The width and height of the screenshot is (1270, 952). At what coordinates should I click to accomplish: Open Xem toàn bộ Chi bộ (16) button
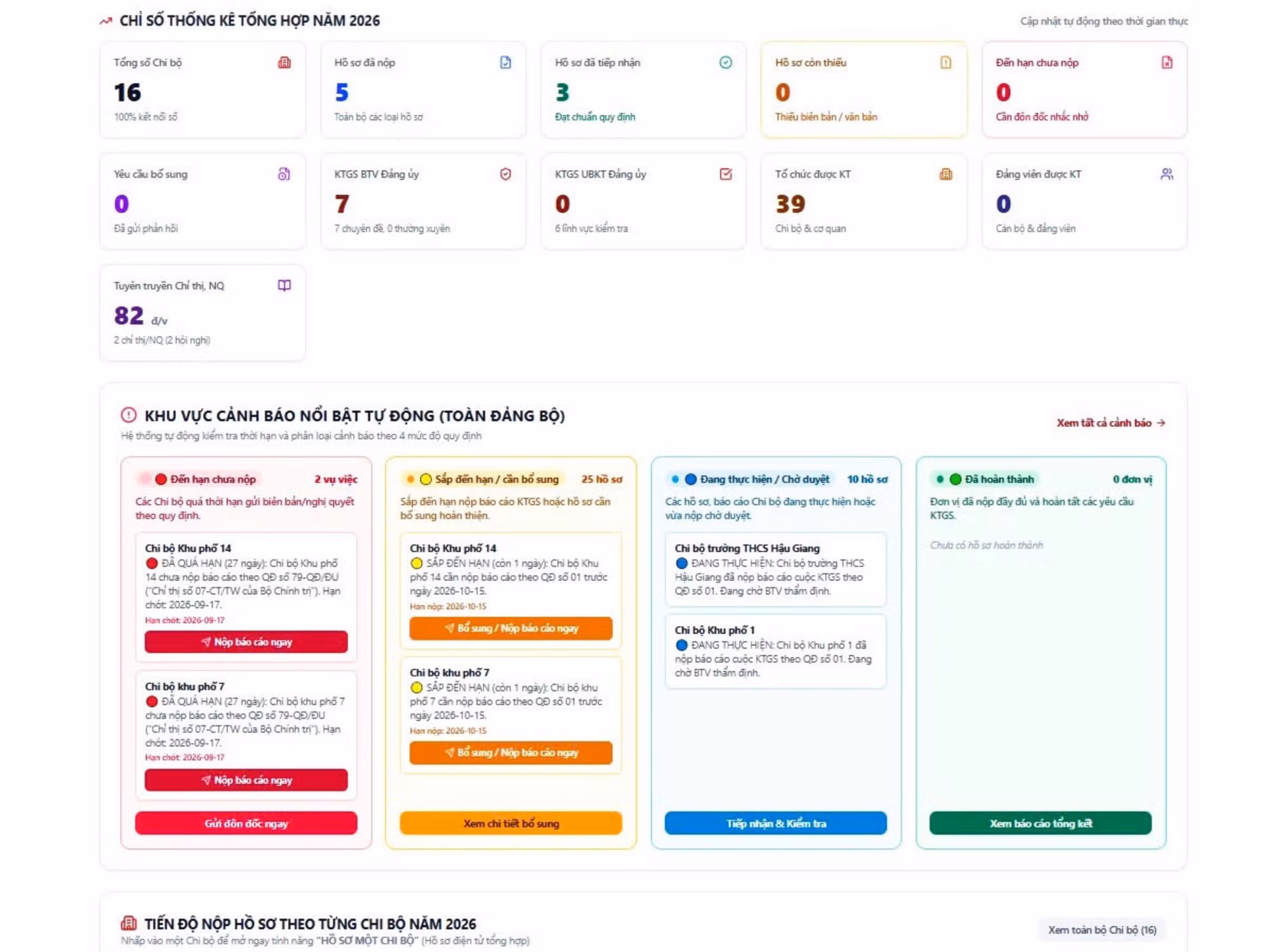point(1102,930)
